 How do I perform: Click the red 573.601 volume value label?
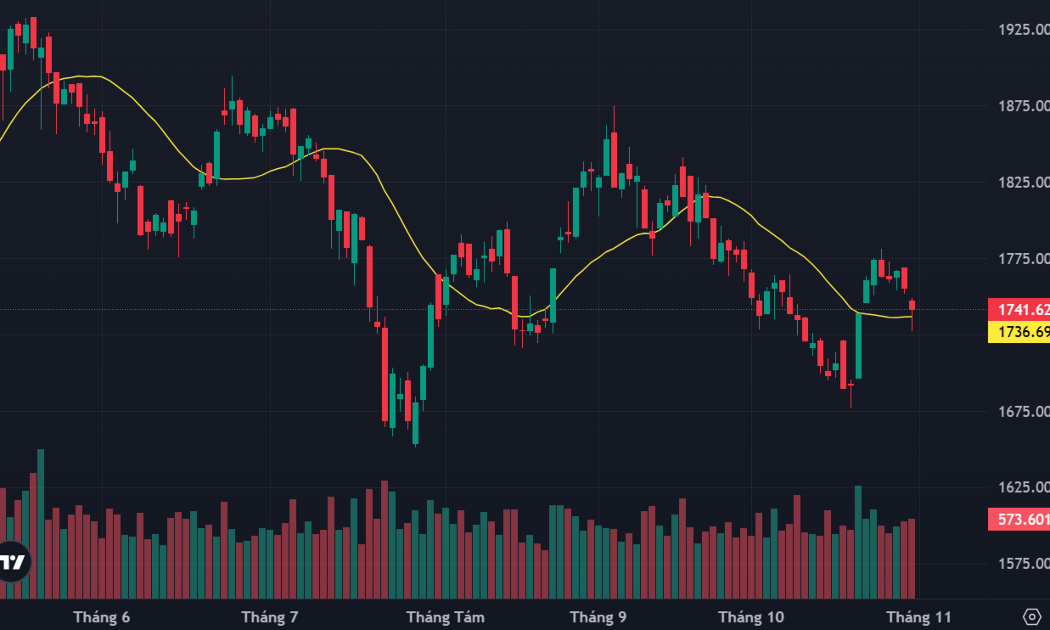(x=1019, y=519)
